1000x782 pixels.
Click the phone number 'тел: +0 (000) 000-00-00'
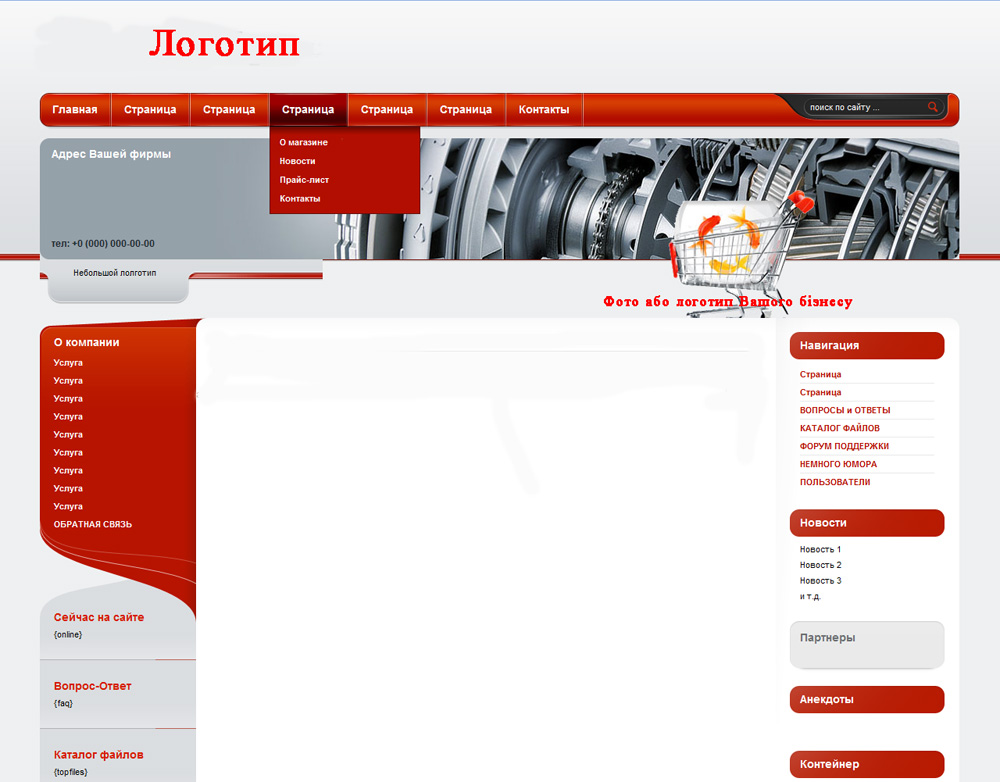[x=103, y=244]
